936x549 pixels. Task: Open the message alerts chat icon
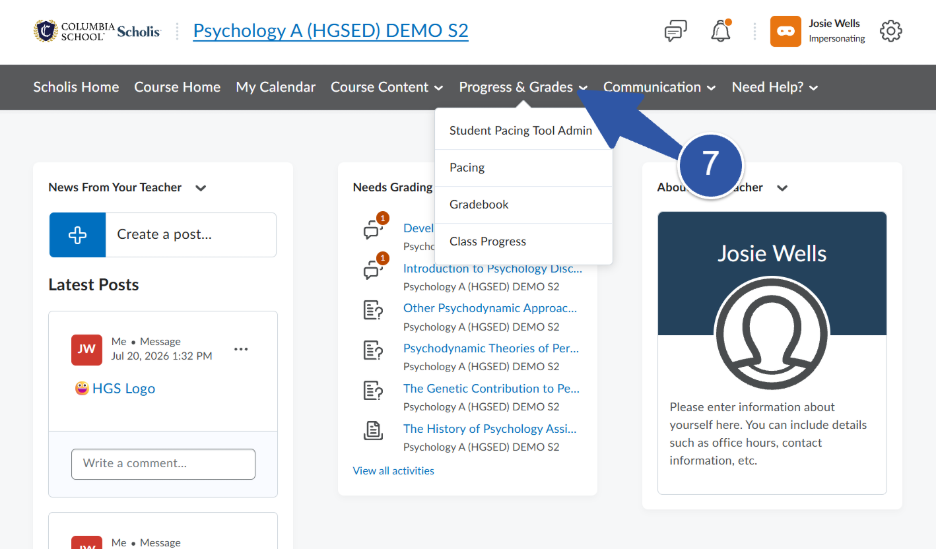676,30
